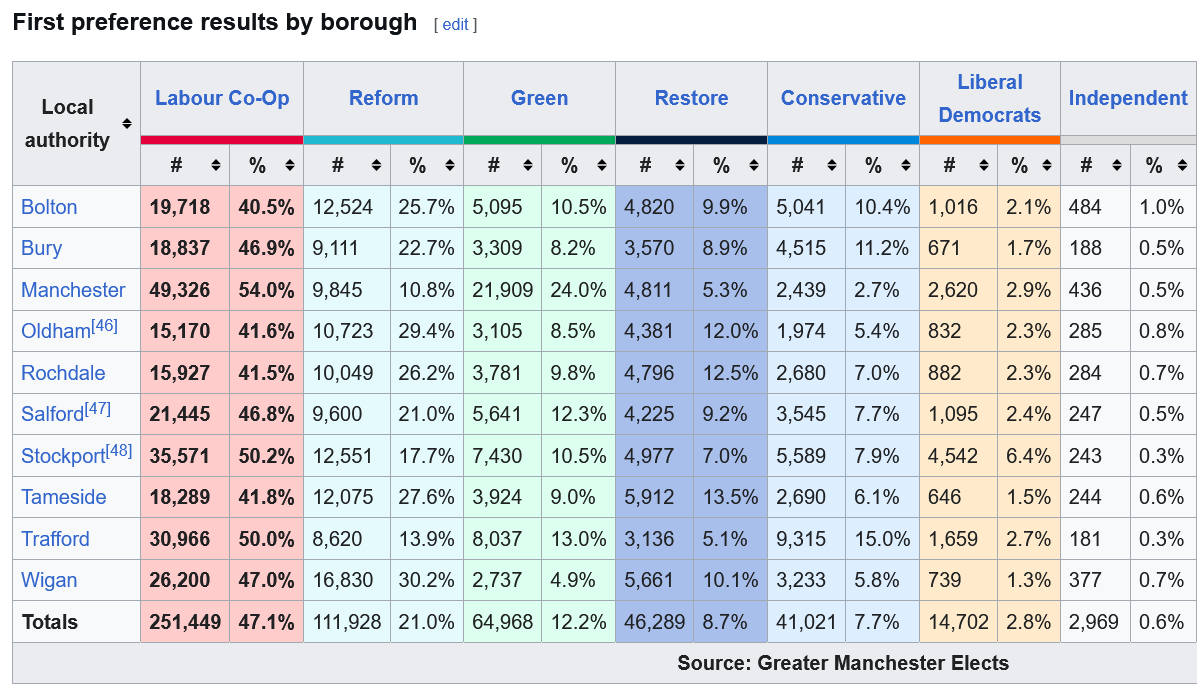Open the Restore party link
Screen dimensions: 1197x685
(691, 99)
